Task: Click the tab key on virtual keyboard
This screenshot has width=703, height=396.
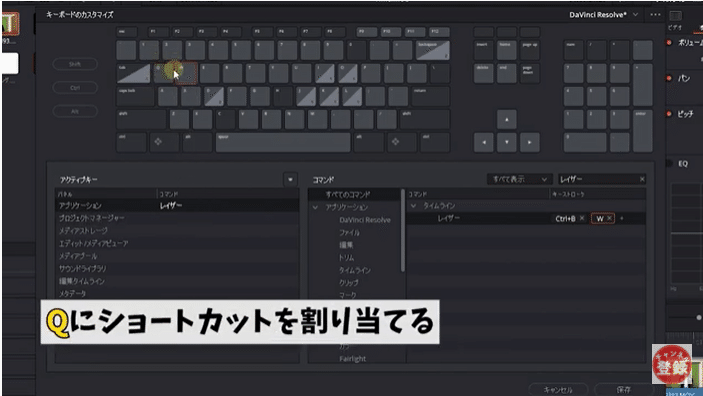Action: click(134, 73)
